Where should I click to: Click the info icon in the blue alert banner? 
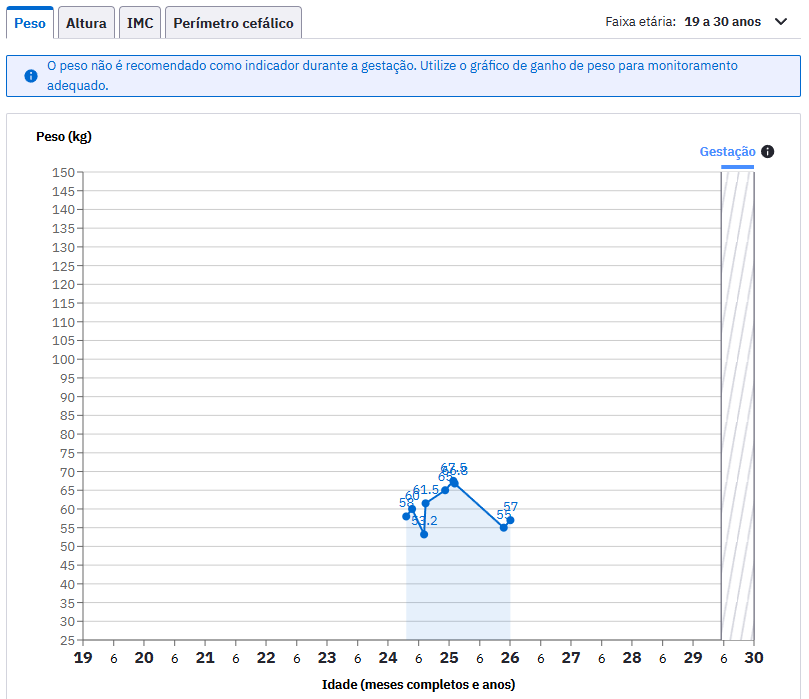[30, 76]
